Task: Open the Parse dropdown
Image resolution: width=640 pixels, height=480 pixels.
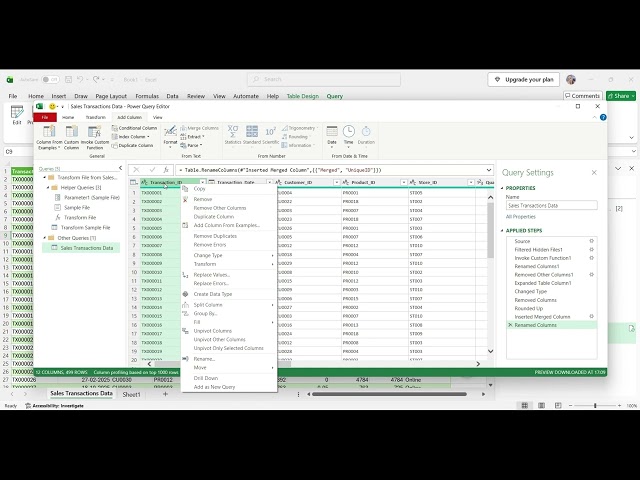Action: (x=191, y=145)
